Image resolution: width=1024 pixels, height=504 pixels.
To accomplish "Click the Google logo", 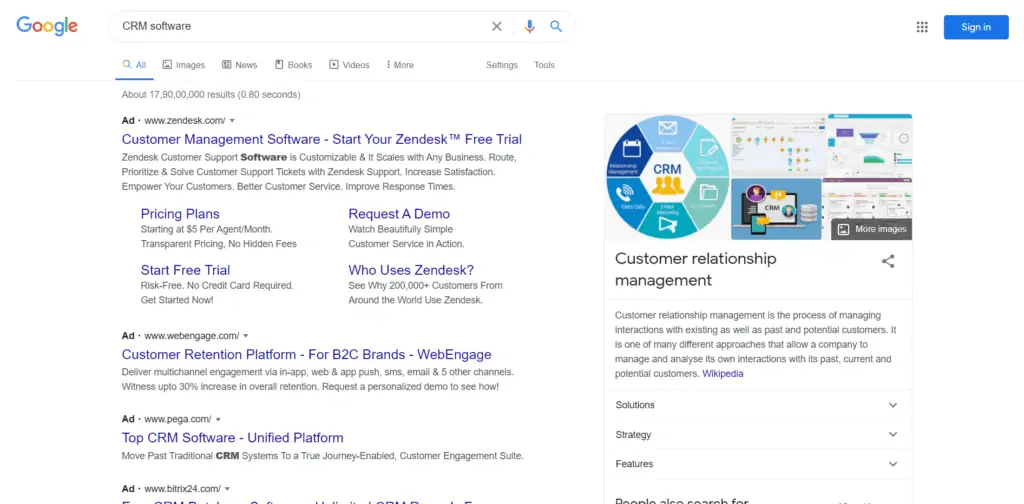I will pyautogui.click(x=47, y=26).
